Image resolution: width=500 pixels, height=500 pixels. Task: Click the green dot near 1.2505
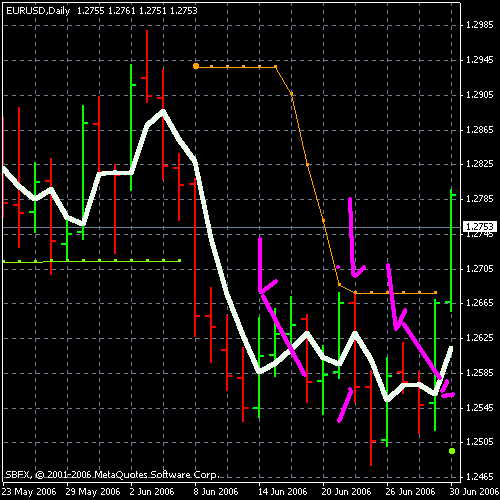pos(452,451)
